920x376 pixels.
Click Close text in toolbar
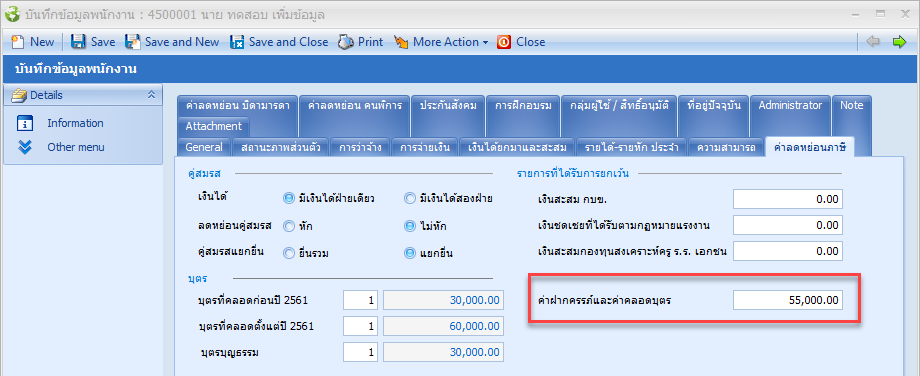pos(530,42)
